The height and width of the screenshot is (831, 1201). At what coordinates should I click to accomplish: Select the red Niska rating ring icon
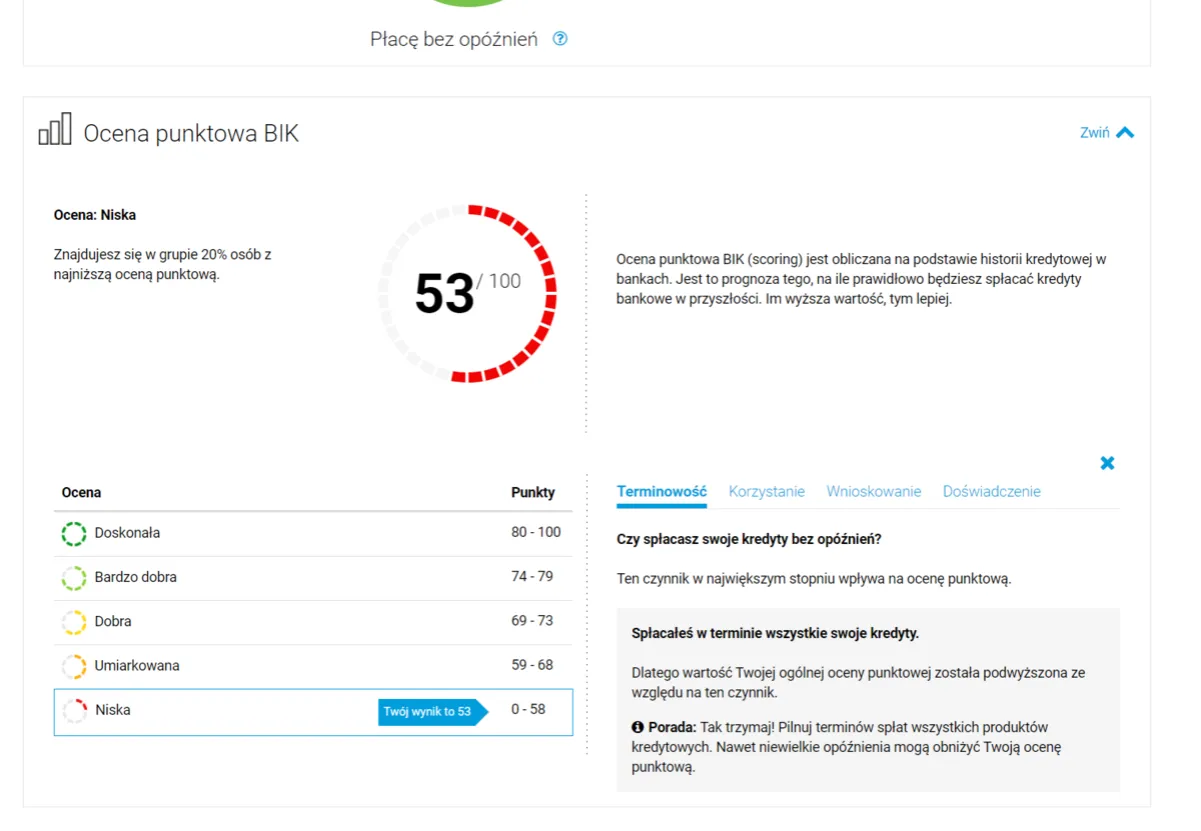(x=74, y=710)
